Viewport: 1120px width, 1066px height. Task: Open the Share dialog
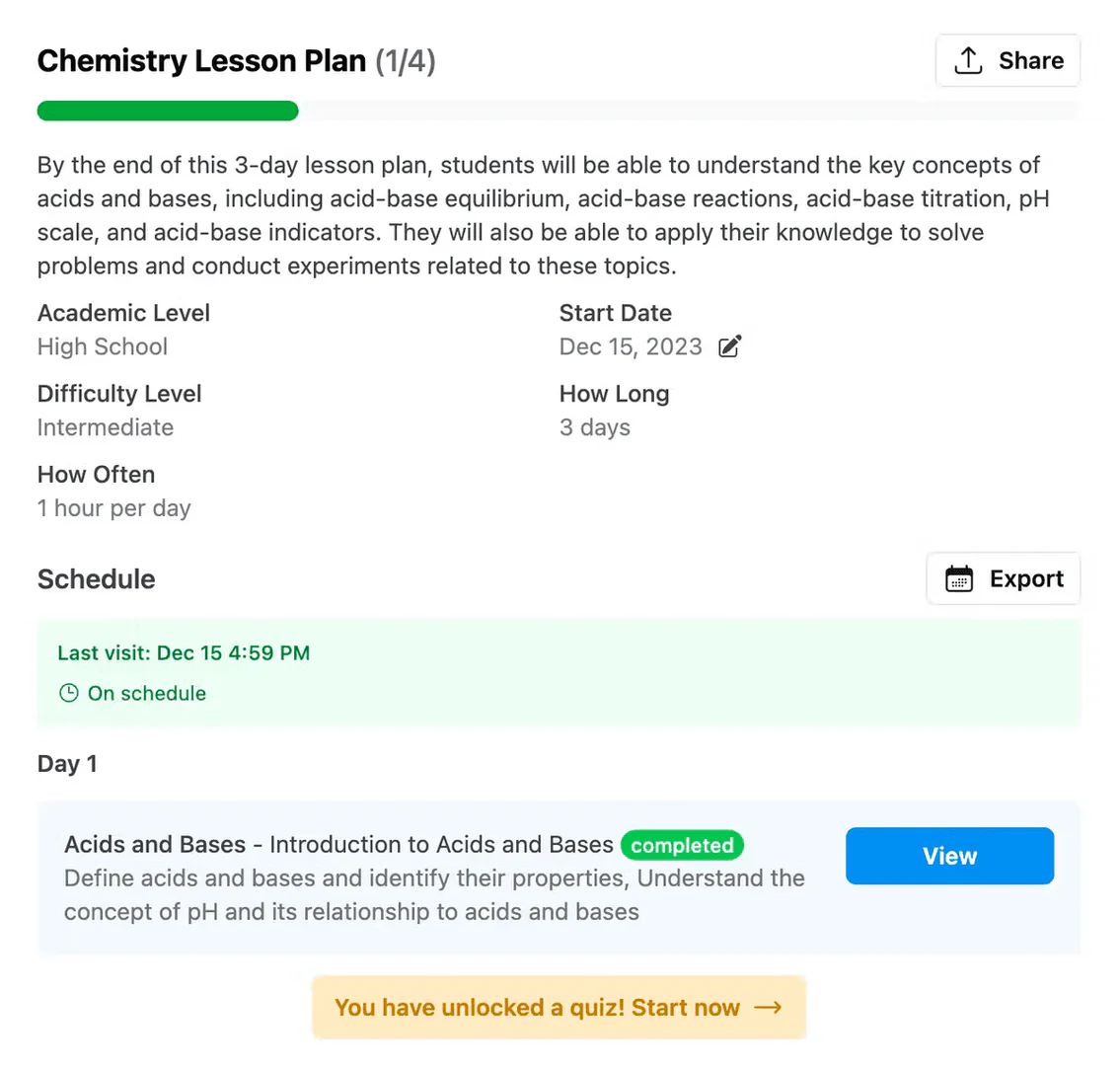[1008, 59]
